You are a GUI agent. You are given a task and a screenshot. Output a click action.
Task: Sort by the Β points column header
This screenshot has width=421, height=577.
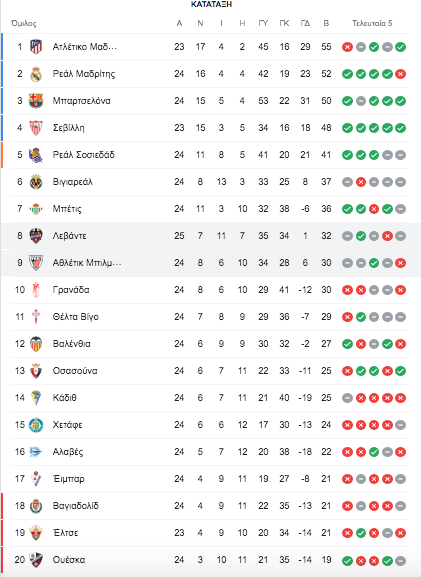point(326,24)
